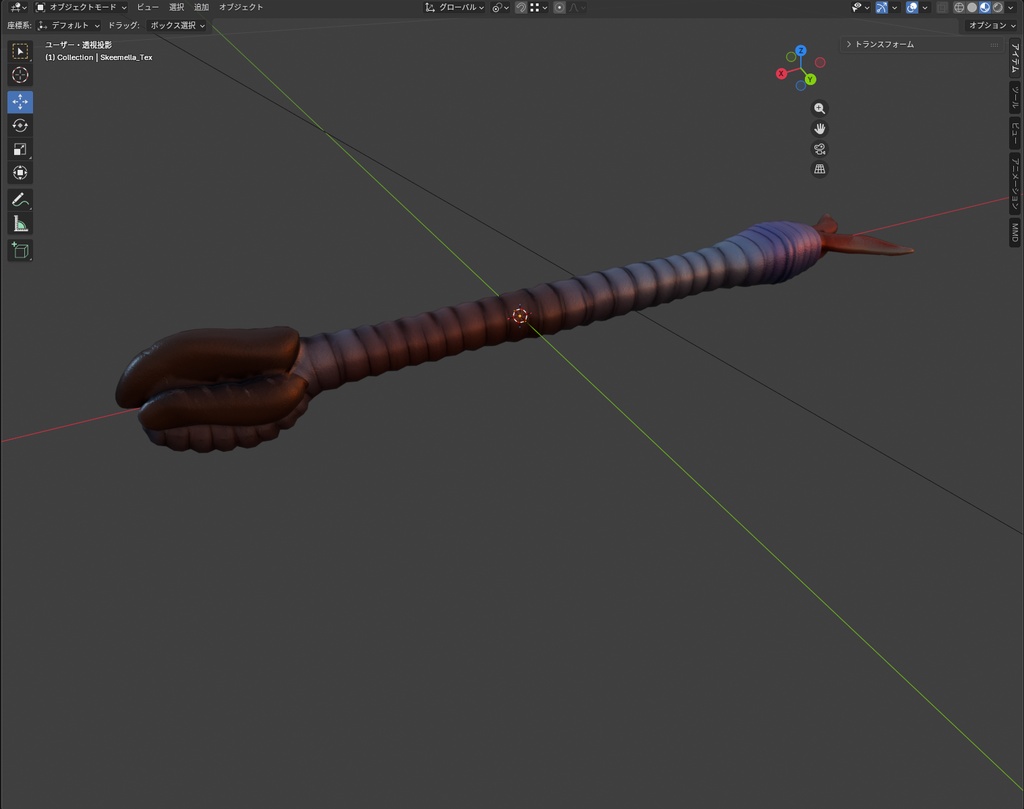This screenshot has height=809, width=1024.
Task: Open the shading options dropdown arrow
Action: [x=1011, y=7]
